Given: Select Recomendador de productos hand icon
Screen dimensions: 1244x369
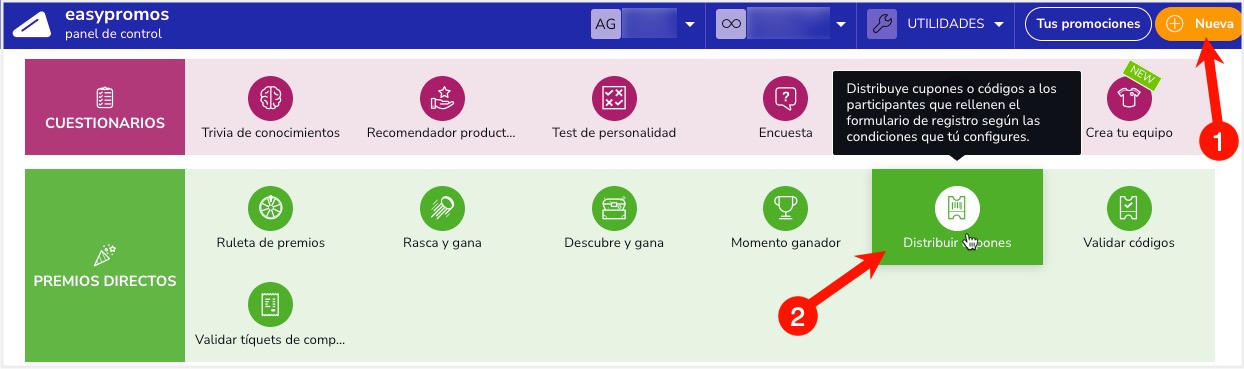Looking at the screenshot, I should pyautogui.click(x=443, y=98).
